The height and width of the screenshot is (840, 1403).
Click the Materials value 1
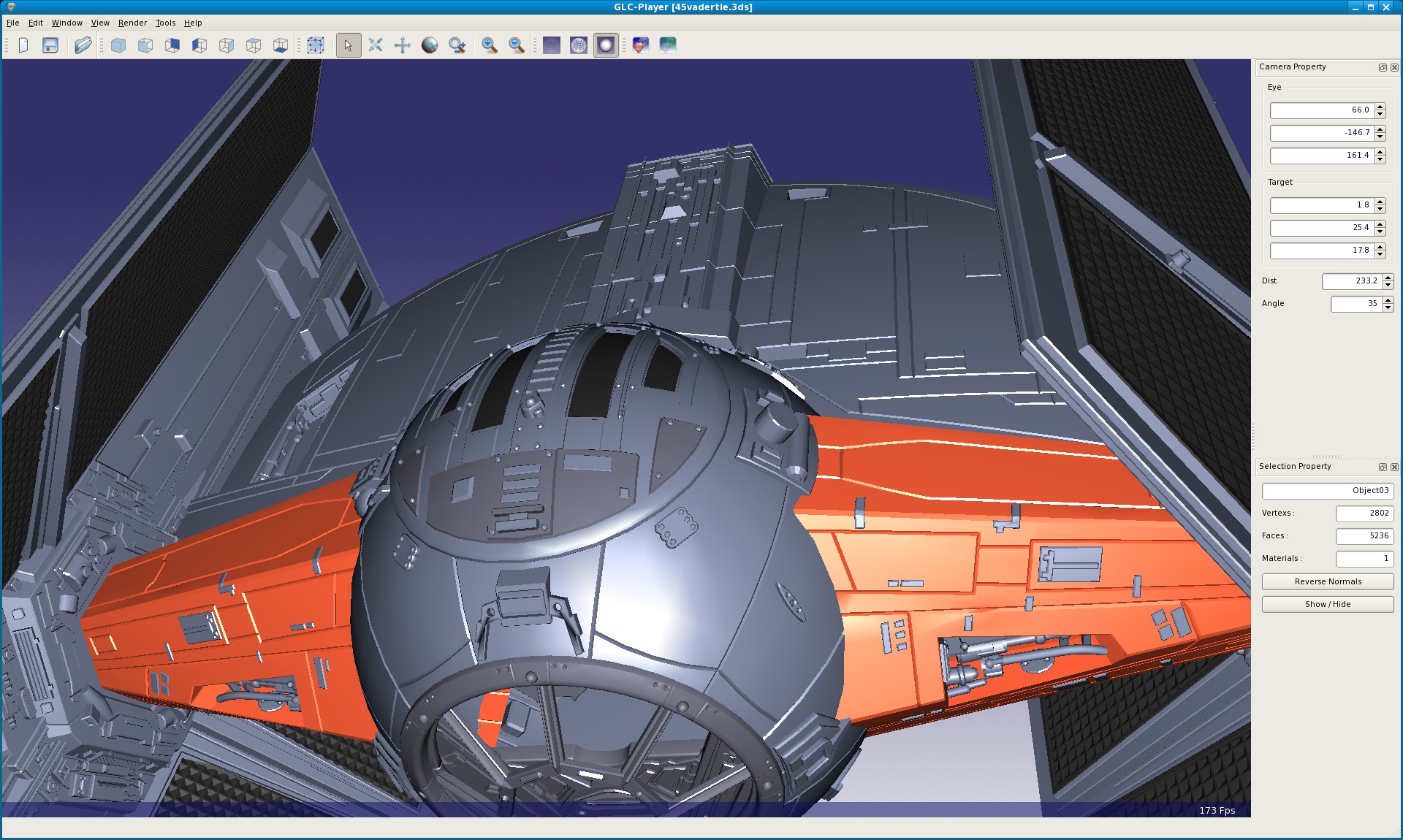point(1364,559)
